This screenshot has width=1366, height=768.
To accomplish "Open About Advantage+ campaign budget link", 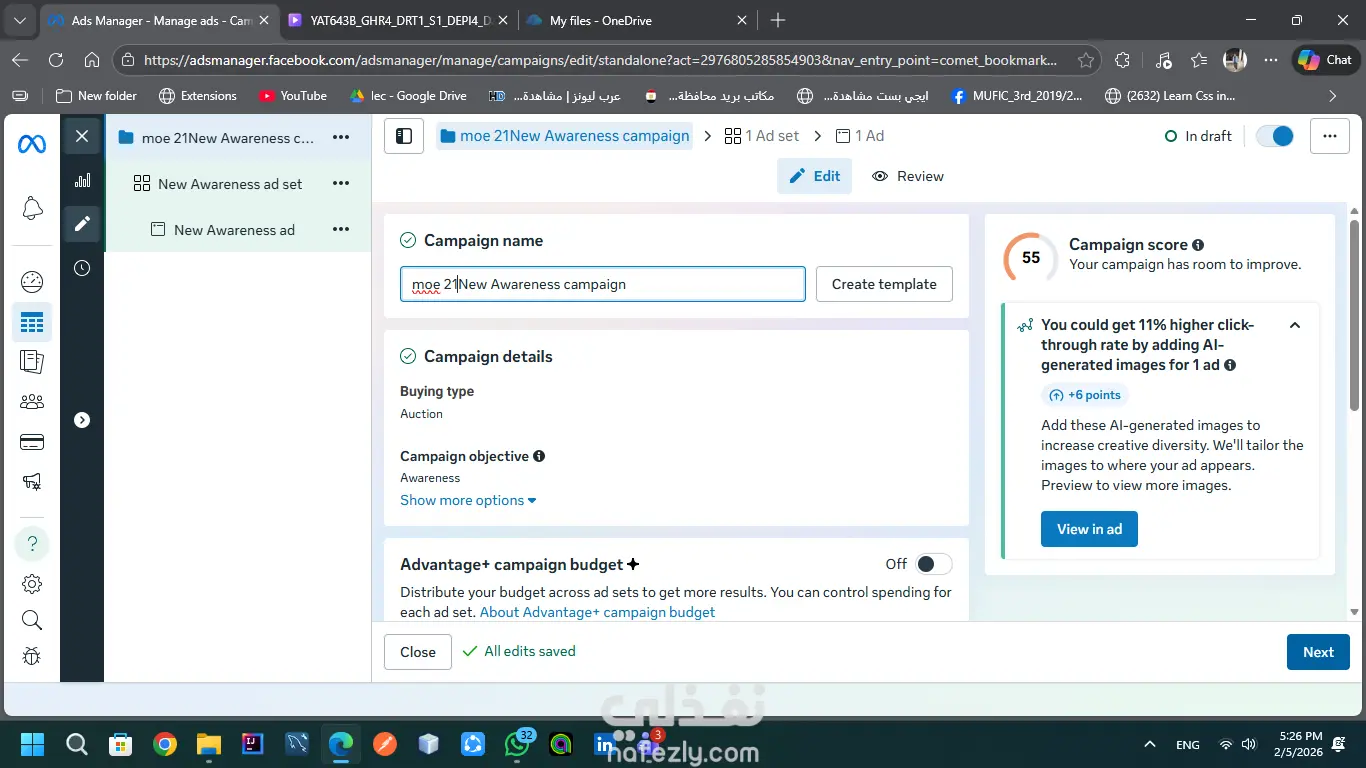I will pyautogui.click(x=597, y=612).
